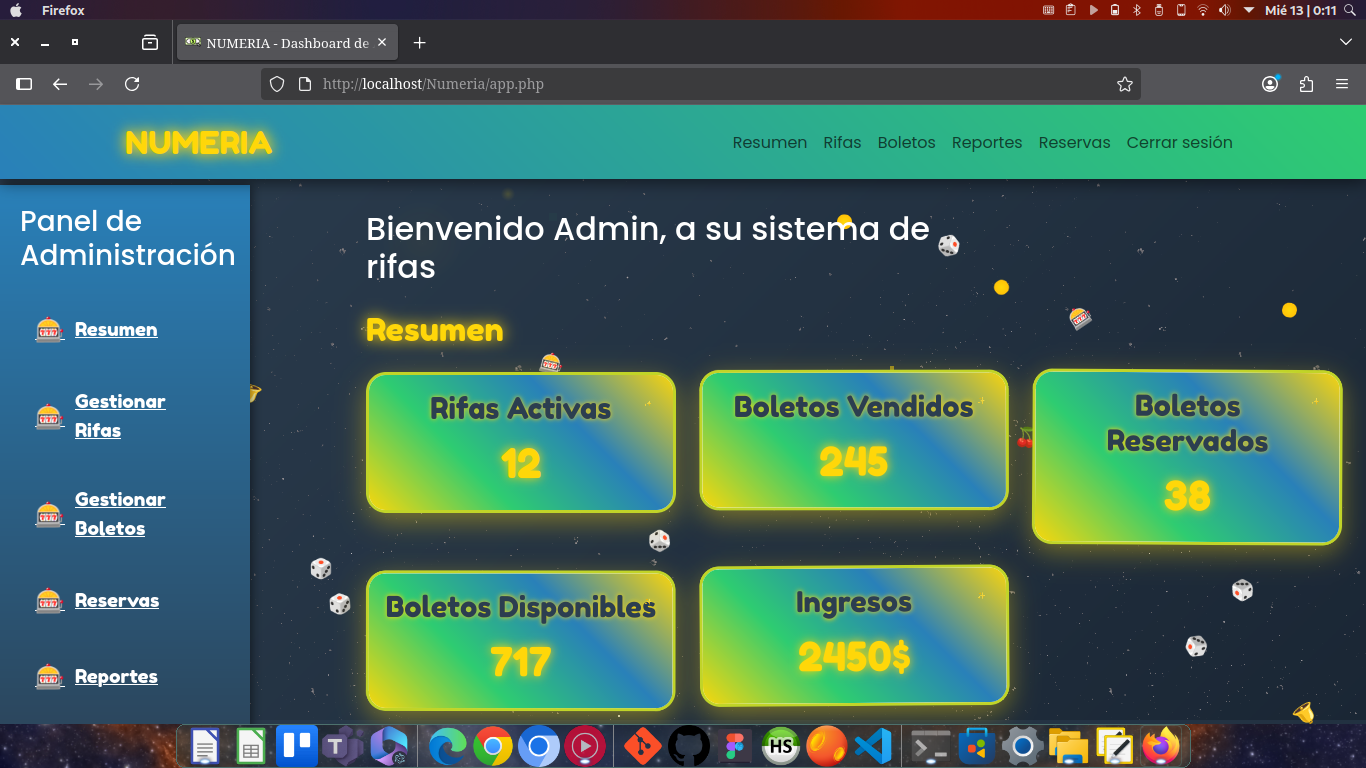This screenshot has height=768, width=1366.
Task: Open the Firefox account icon
Action: tap(1270, 84)
